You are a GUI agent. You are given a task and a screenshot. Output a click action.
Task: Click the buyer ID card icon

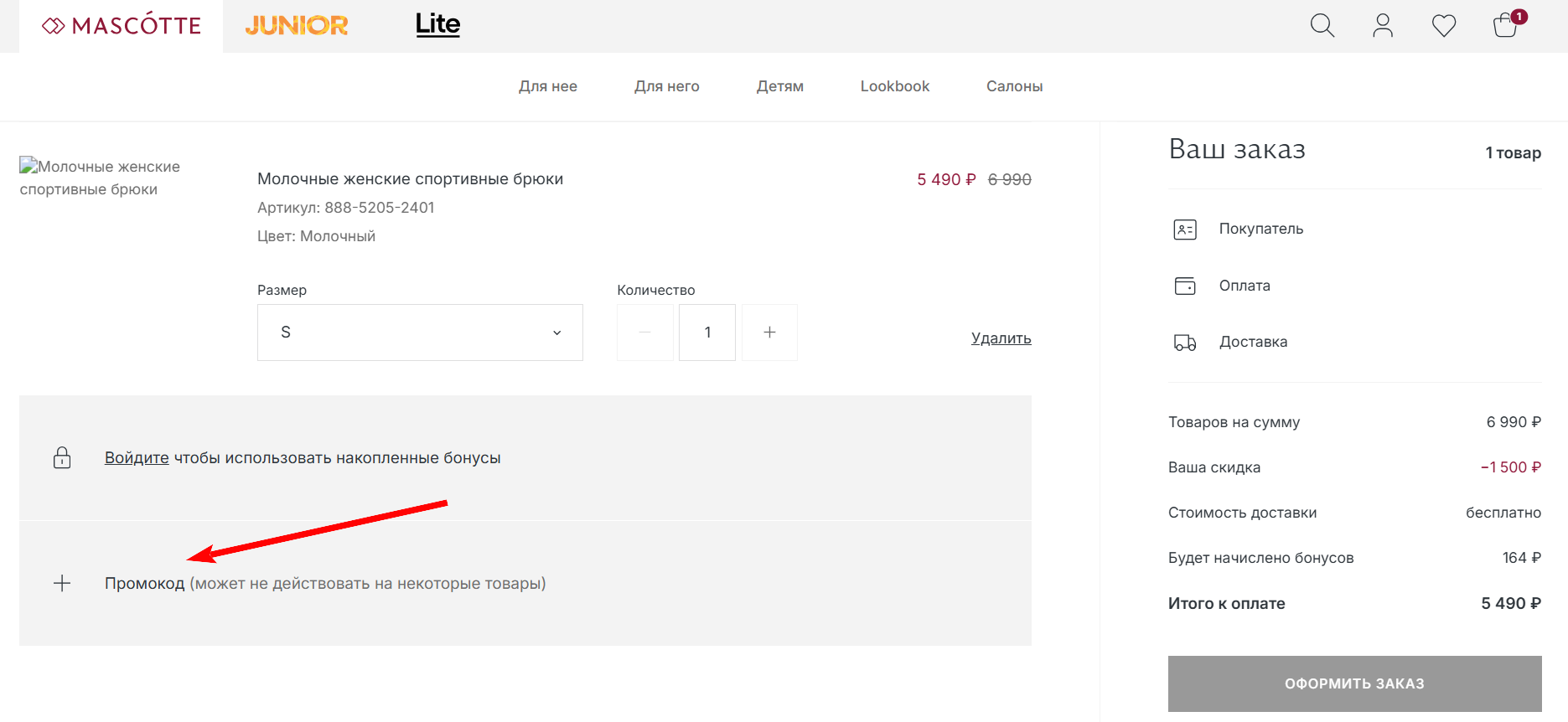coord(1185,229)
